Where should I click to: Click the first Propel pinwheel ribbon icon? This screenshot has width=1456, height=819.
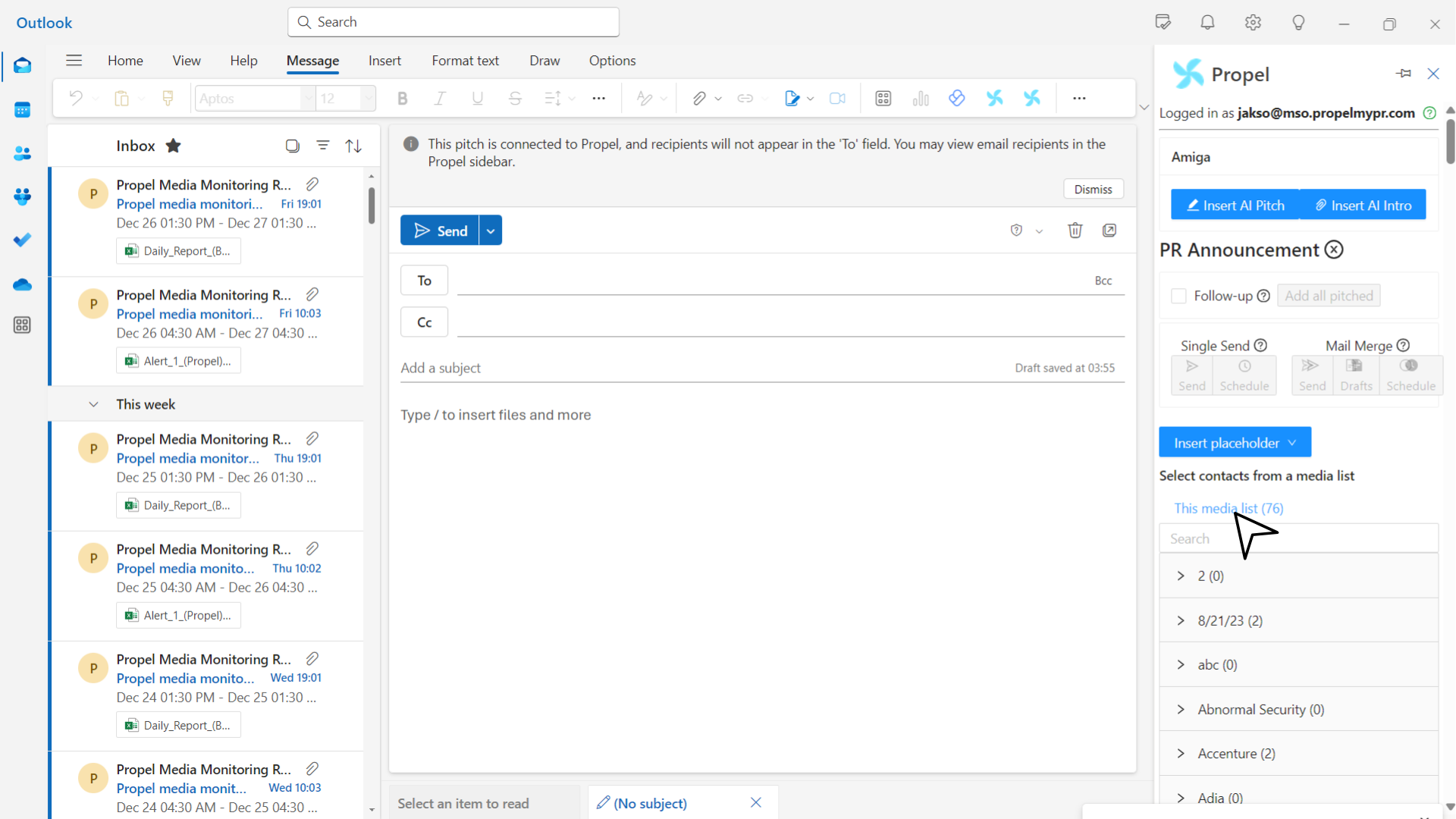pos(994,98)
